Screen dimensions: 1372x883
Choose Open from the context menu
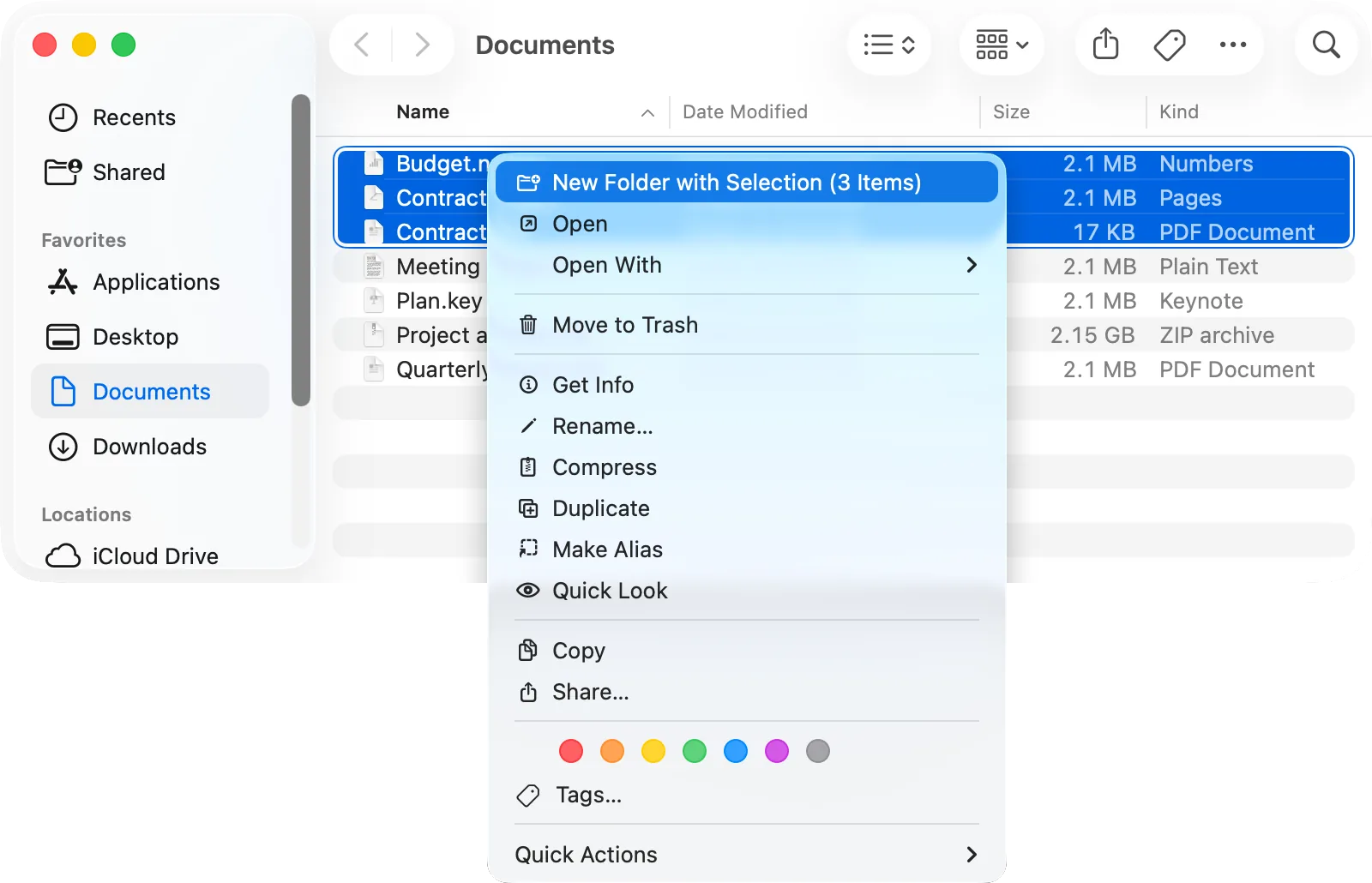pos(747,224)
